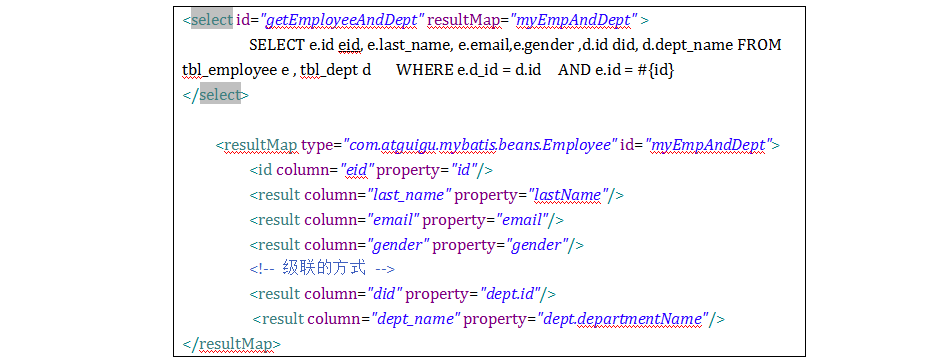Click the property value "id" in the id row
This screenshot has height=364, width=948.
[x=464, y=170]
